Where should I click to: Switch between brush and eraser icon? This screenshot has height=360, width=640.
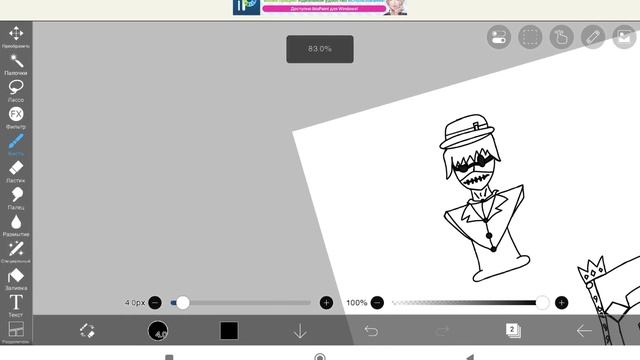[87, 330]
